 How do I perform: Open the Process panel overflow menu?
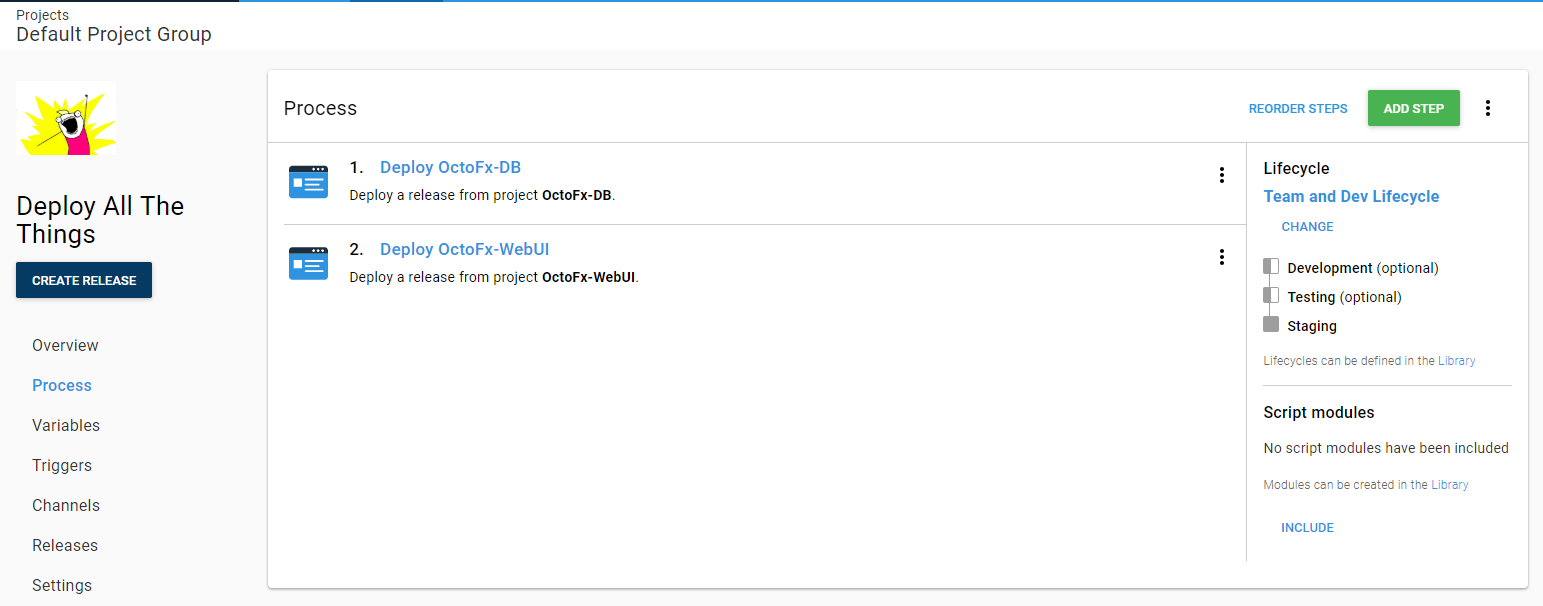coord(1487,108)
